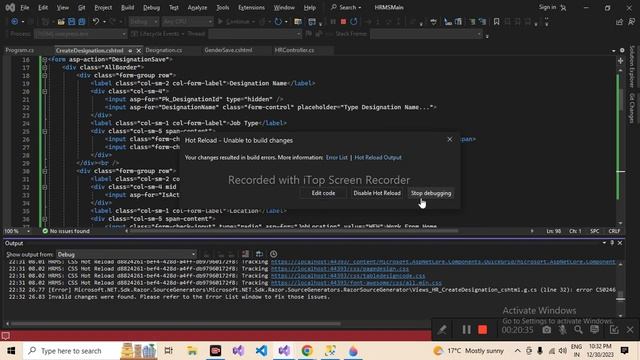Open the Thread dropdown in debug toolbar
The height and width of the screenshot is (360, 640).
pos(255,34)
